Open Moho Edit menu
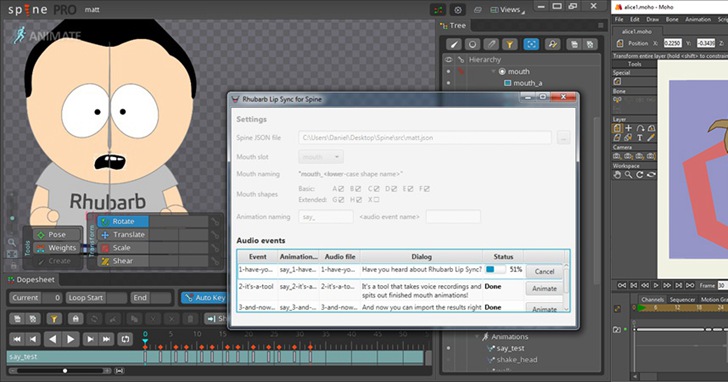728x382 pixels. (x=635, y=19)
